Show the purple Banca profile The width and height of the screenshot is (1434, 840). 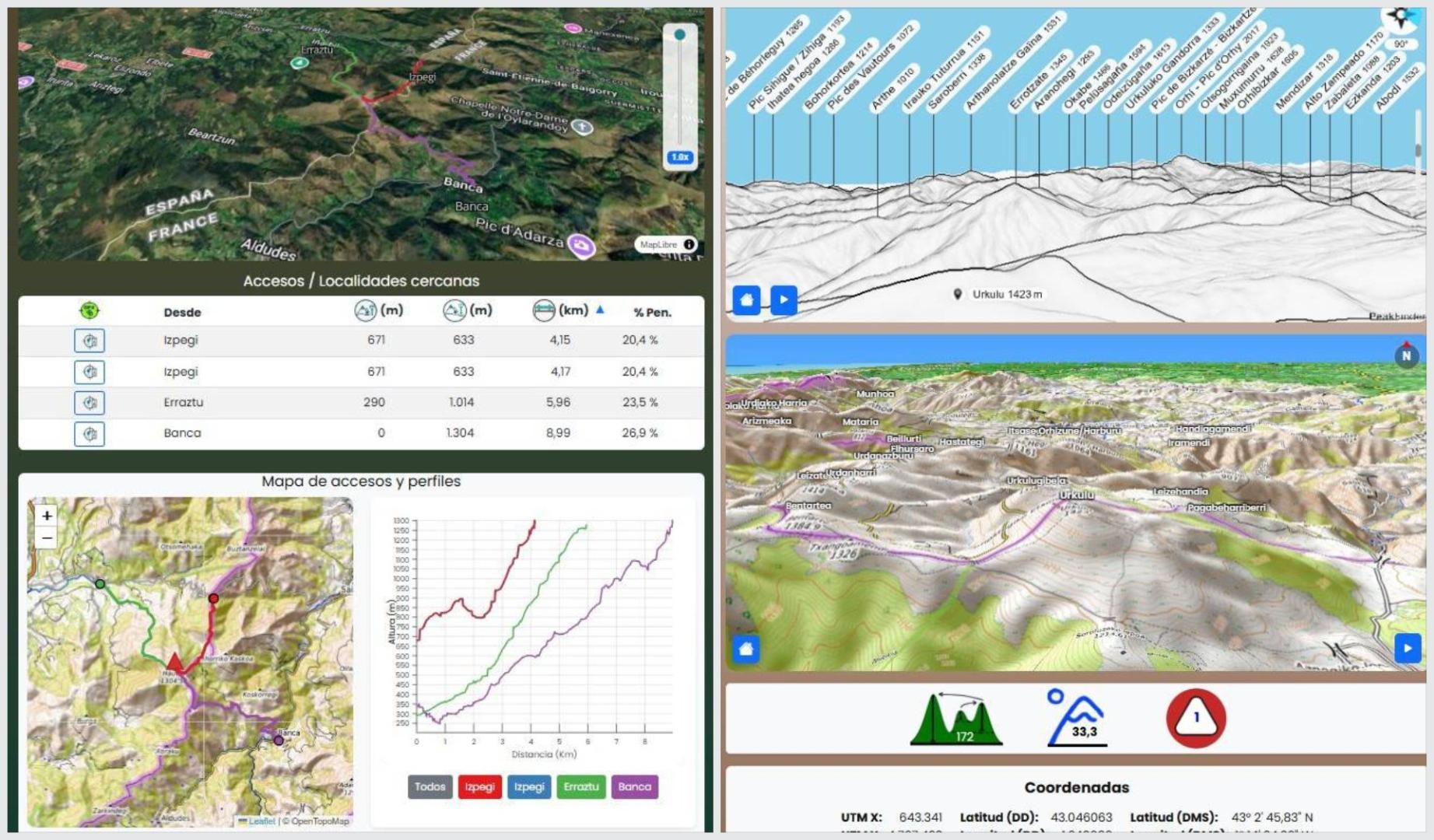(635, 787)
